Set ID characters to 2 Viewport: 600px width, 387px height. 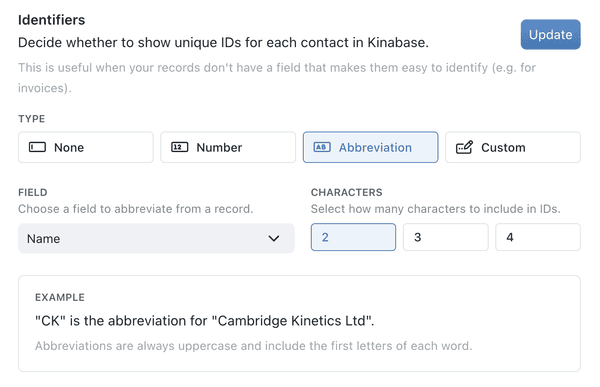point(353,237)
